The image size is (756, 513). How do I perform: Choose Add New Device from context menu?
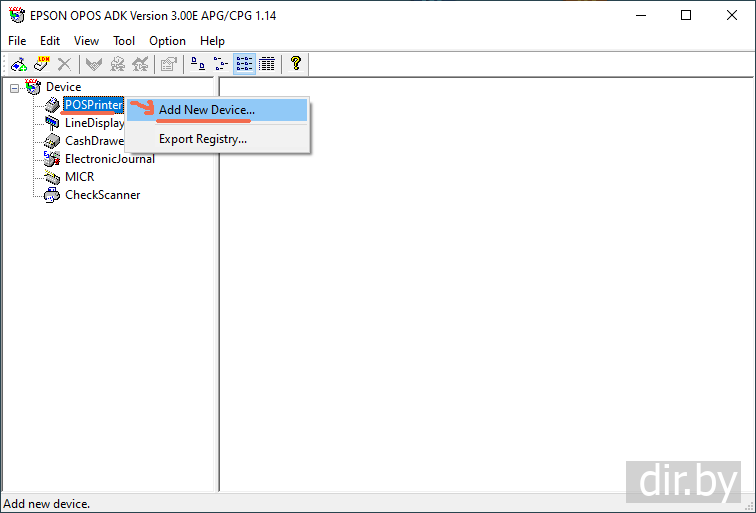(217, 110)
